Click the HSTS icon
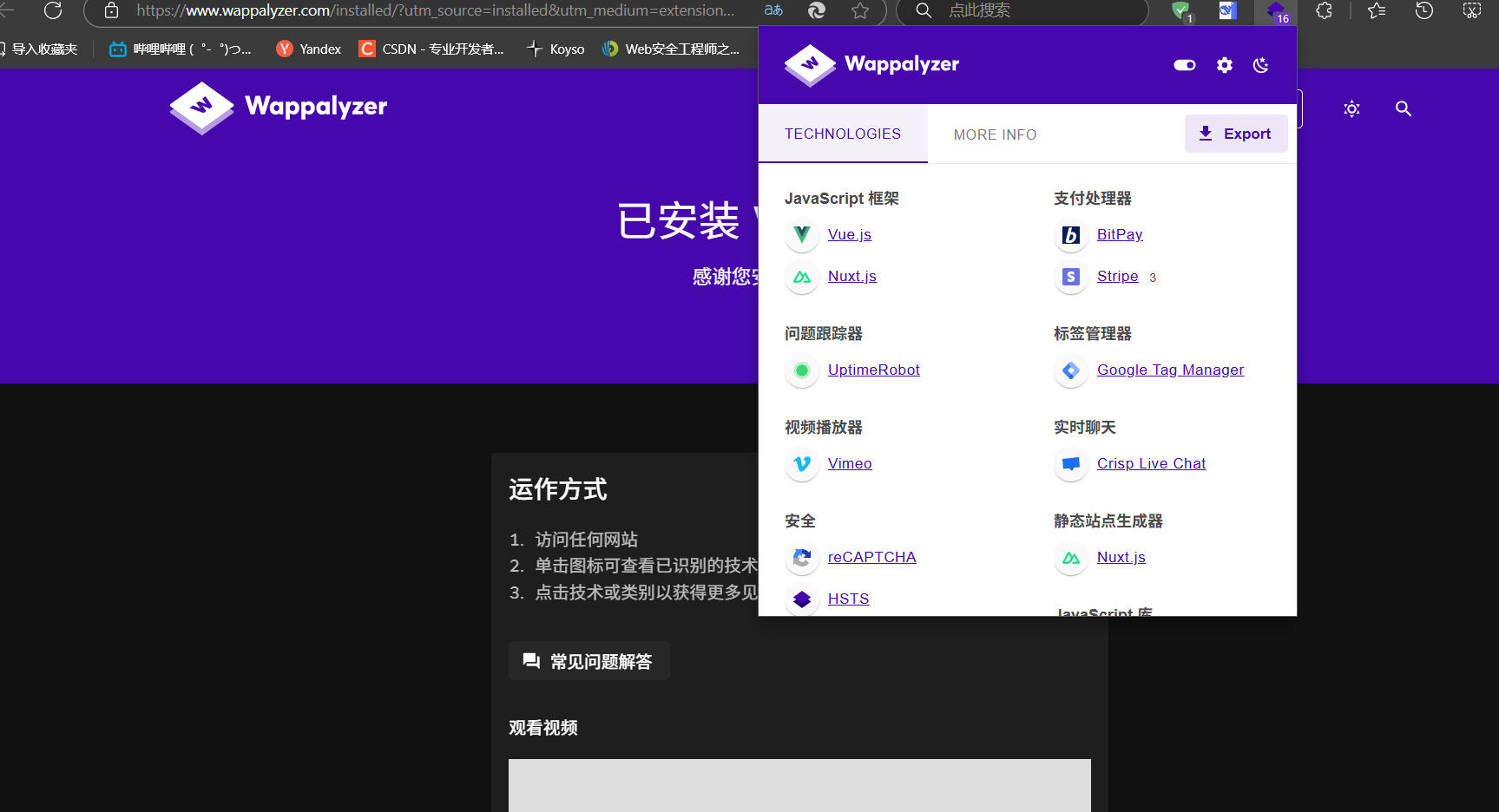 click(x=802, y=599)
